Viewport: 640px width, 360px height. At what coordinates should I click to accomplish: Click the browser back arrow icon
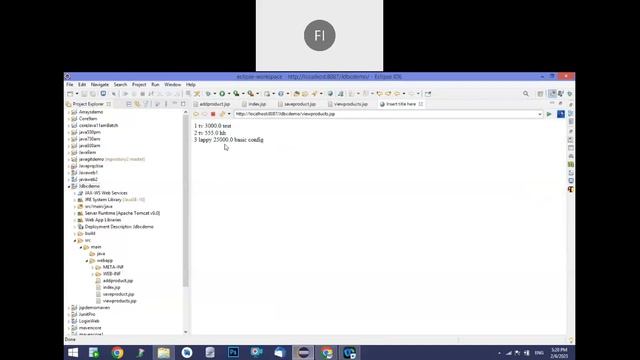[x=196, y=114]
